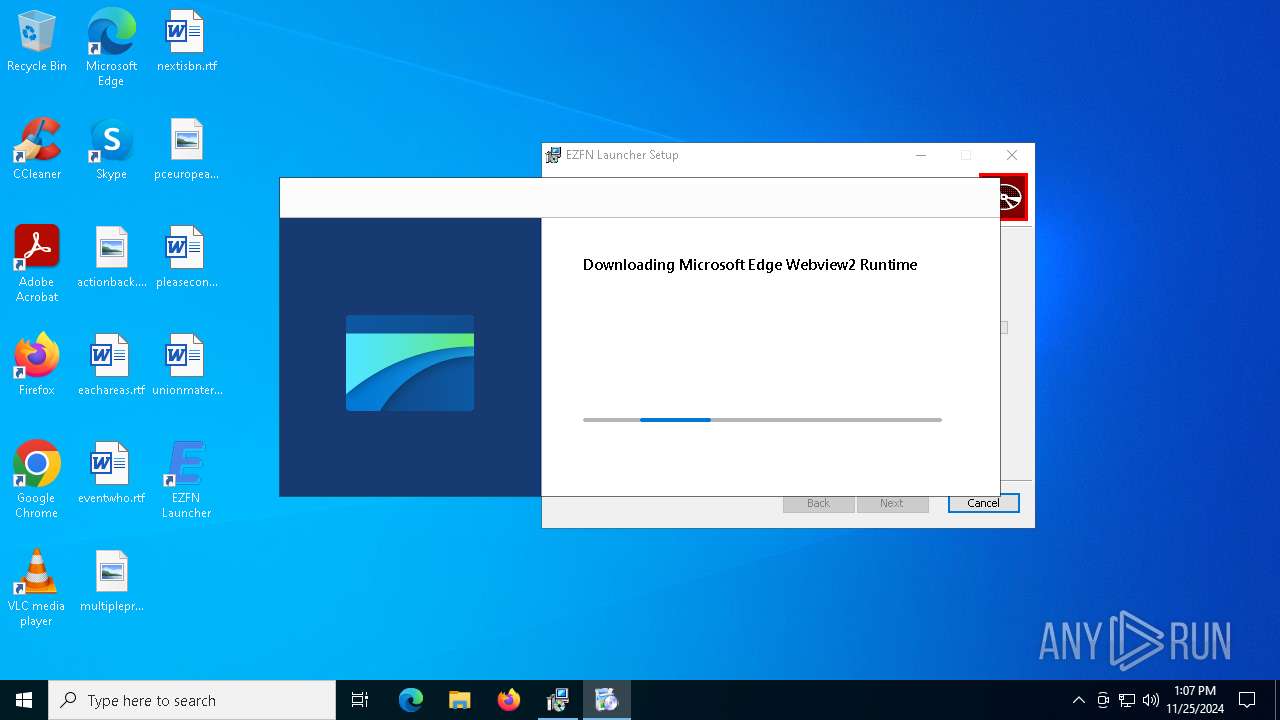
Task: Select the eventwho.rtf document icon
Action: point(111,473)
